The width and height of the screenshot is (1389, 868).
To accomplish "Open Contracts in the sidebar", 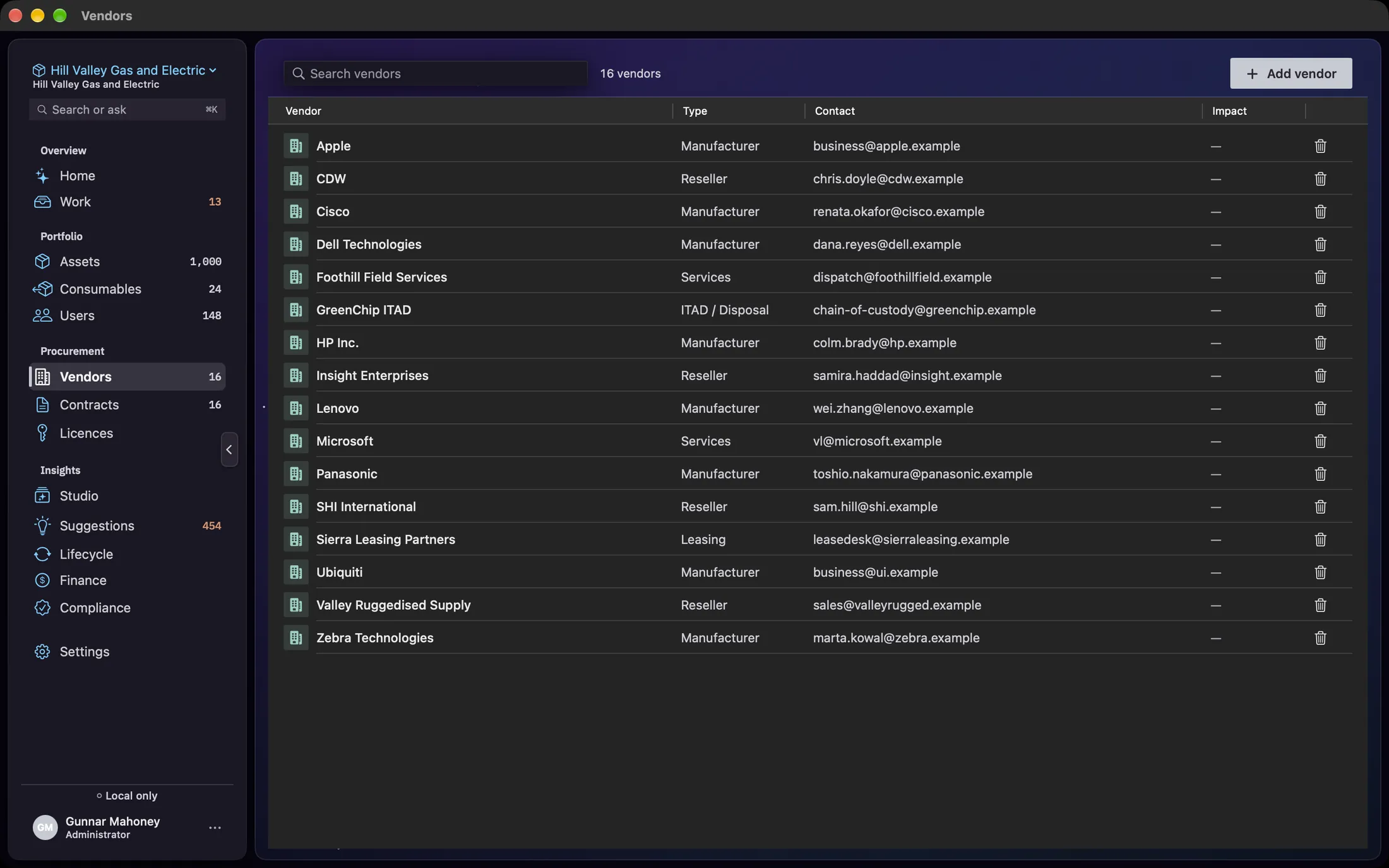I will [127, 405].
